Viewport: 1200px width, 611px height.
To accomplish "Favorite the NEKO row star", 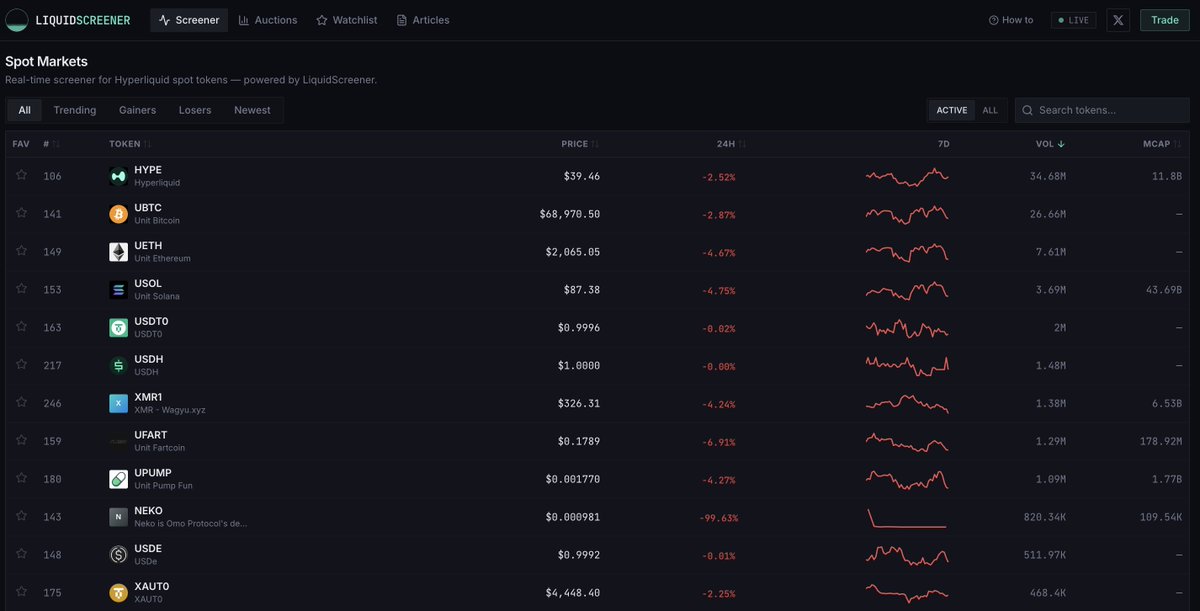I will [21, 516].
